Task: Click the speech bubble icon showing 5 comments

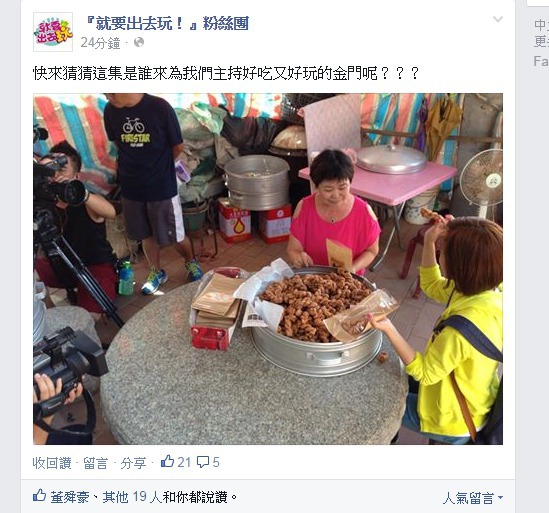Action: (203, 462)
